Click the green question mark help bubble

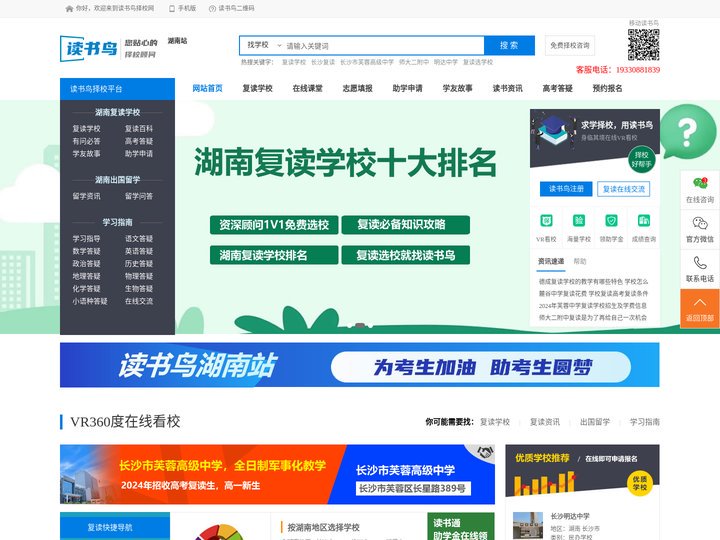point(688,132)
